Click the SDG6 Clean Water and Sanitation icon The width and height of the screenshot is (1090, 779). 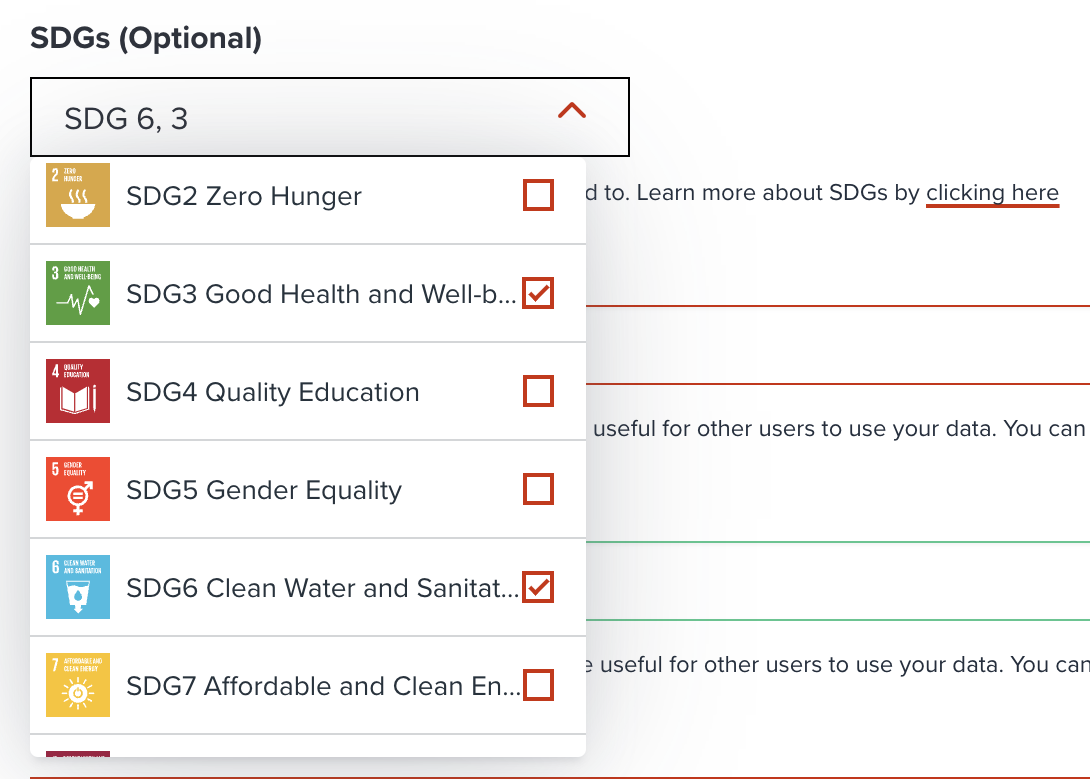[77, 587]
